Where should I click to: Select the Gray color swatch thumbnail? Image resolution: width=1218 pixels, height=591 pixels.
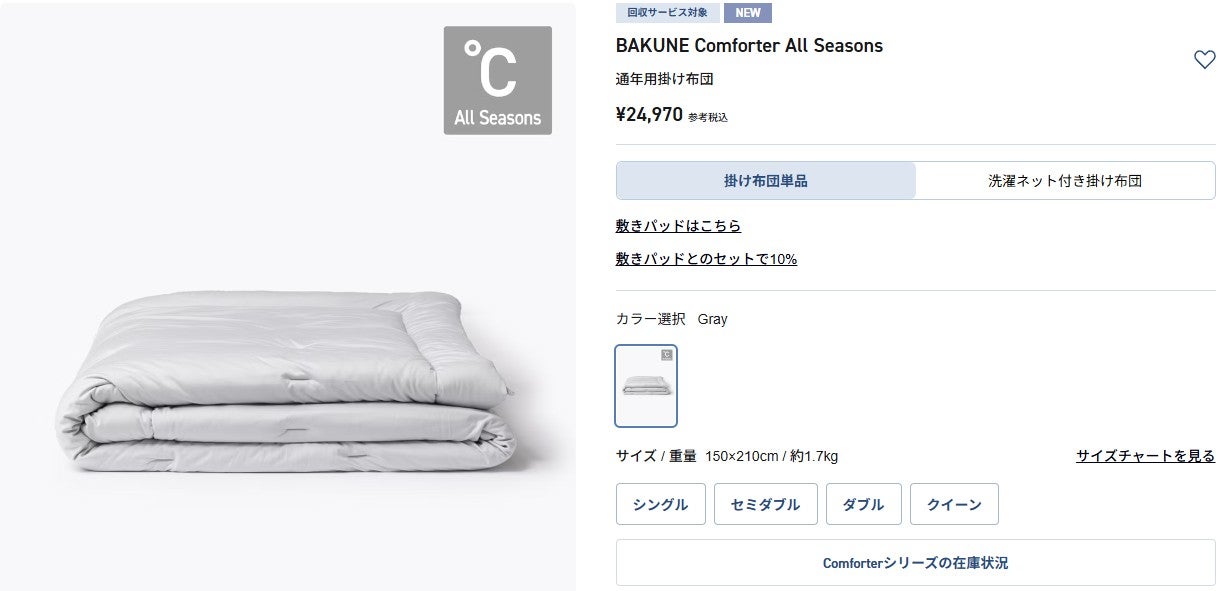pyautogui.click(x=646, y=386)
